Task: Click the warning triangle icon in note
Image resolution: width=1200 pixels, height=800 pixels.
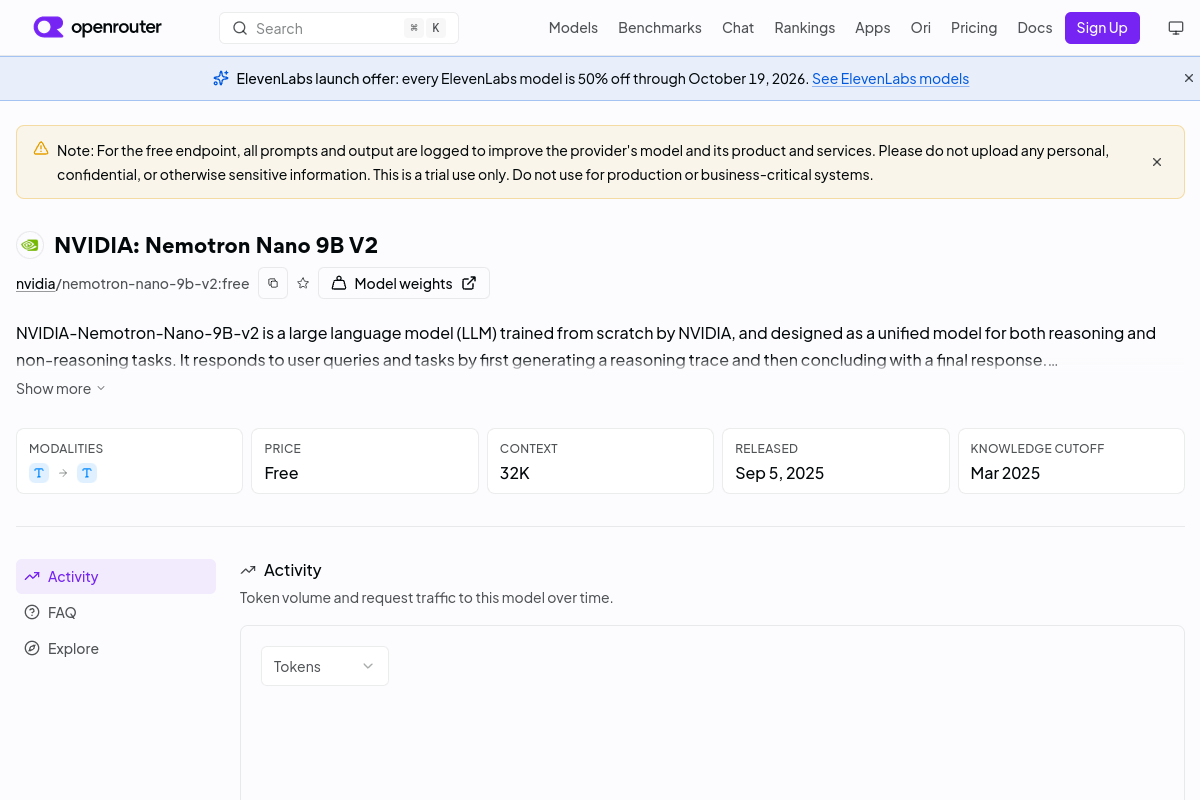Action: coord(41,149)
